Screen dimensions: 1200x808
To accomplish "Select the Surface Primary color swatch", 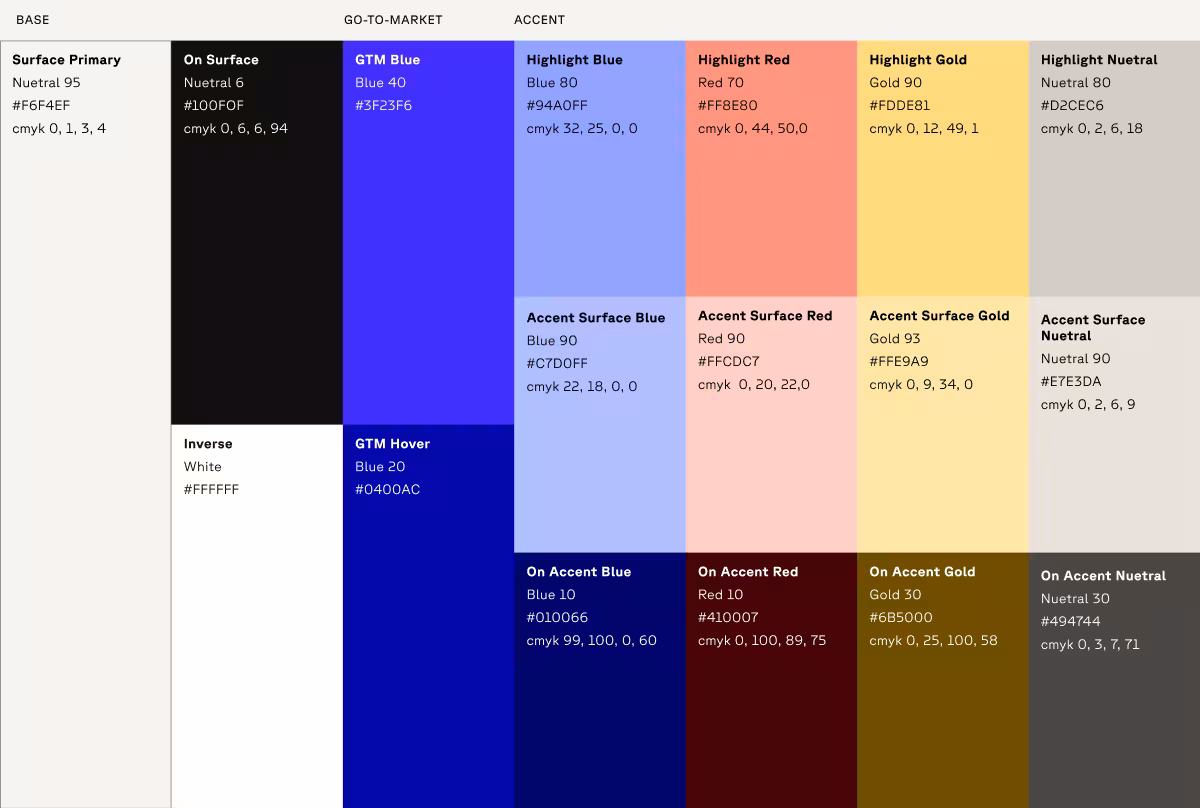I will (86, 424).
